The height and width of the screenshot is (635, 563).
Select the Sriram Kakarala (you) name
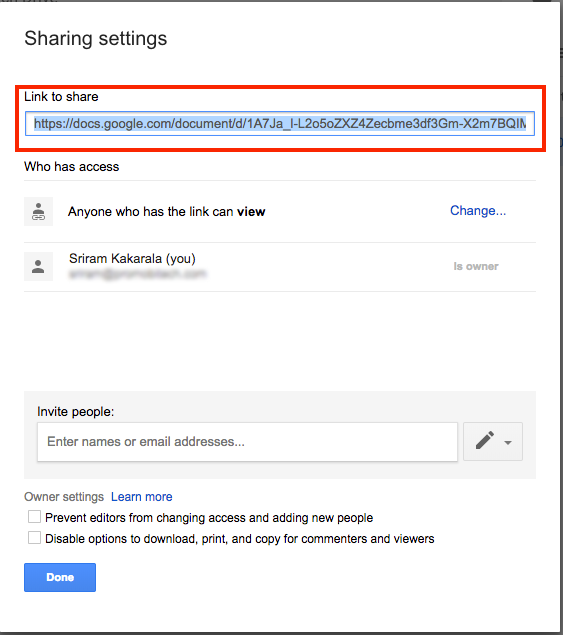pyautogui.click(x=132, y=258)
